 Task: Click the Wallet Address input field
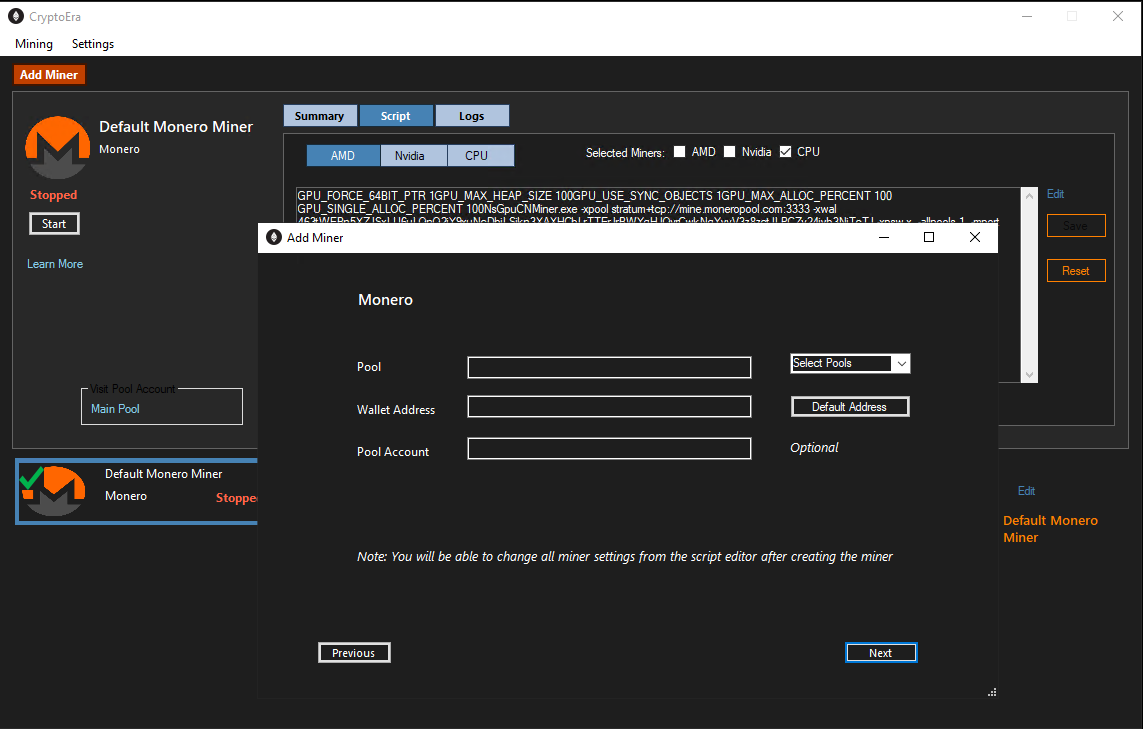pos(609,407)
